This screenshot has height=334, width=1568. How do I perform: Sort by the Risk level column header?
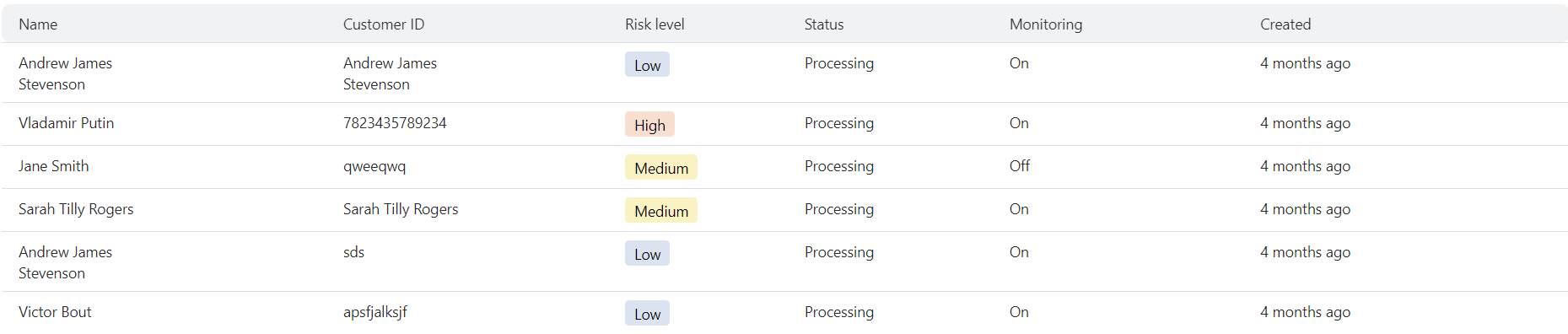(x=655, y=24)
